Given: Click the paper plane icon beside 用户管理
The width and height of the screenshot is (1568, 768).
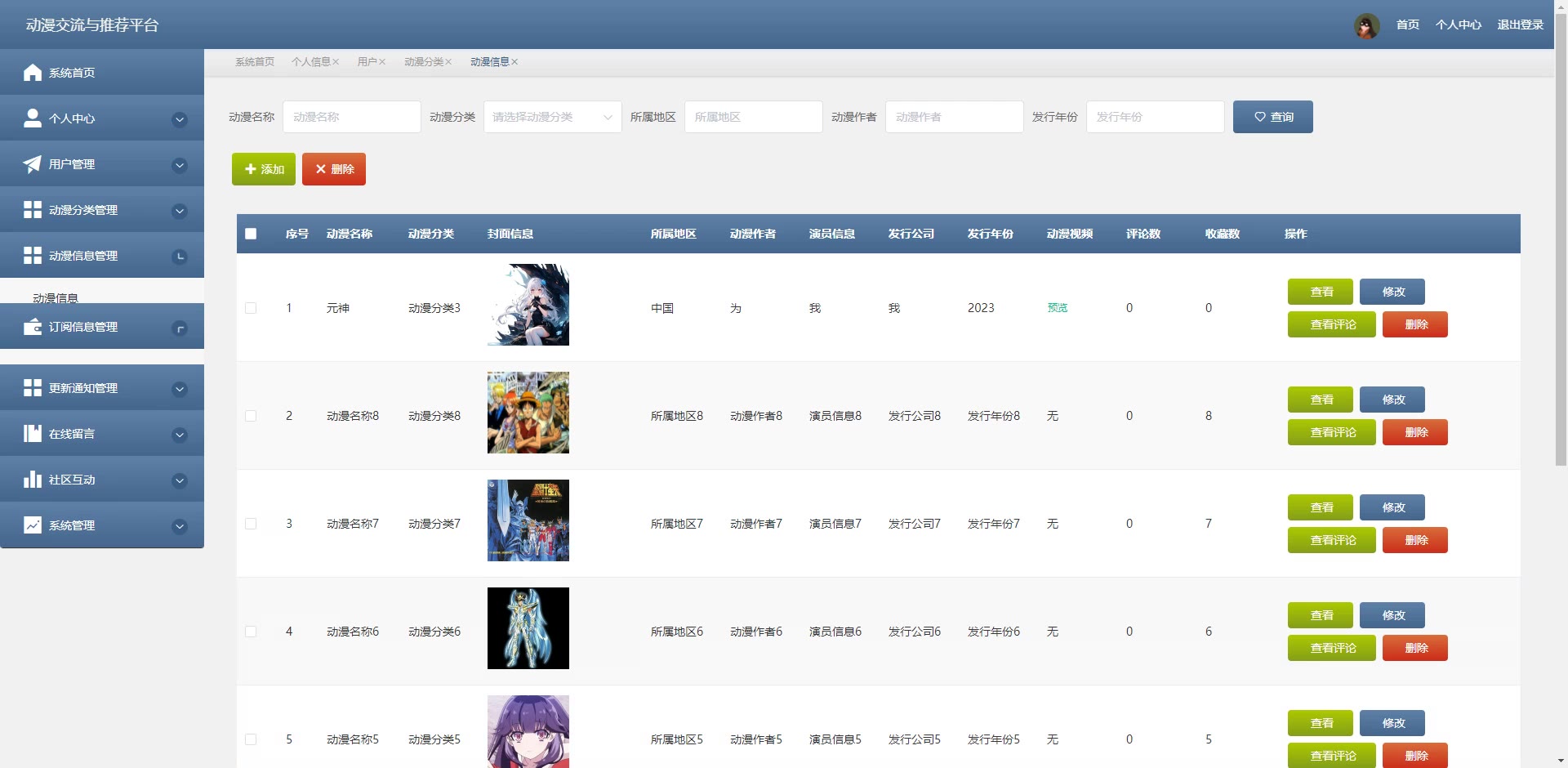Looking at the screenshot, I should click(33, 164).
